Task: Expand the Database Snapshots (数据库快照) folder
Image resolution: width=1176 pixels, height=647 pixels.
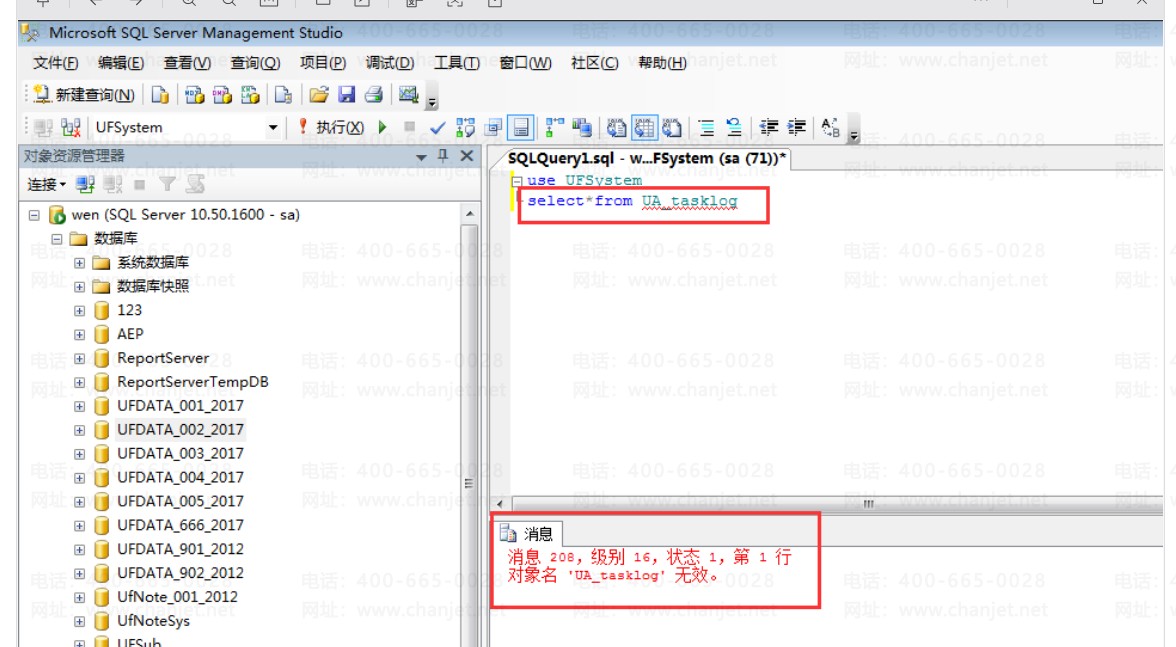Action: click(80, 287)
